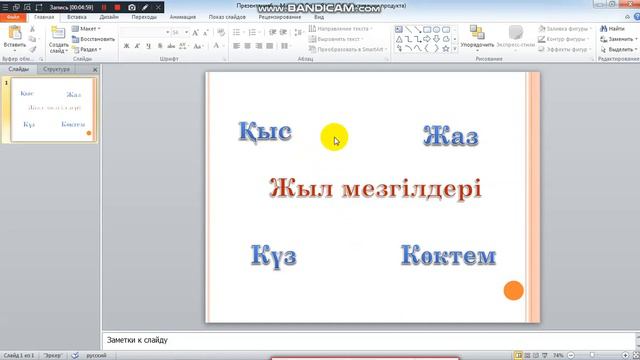Screen dimensions: 640x360
Task: Toggle Italic (К) formatting
Action: pos(137,46)
